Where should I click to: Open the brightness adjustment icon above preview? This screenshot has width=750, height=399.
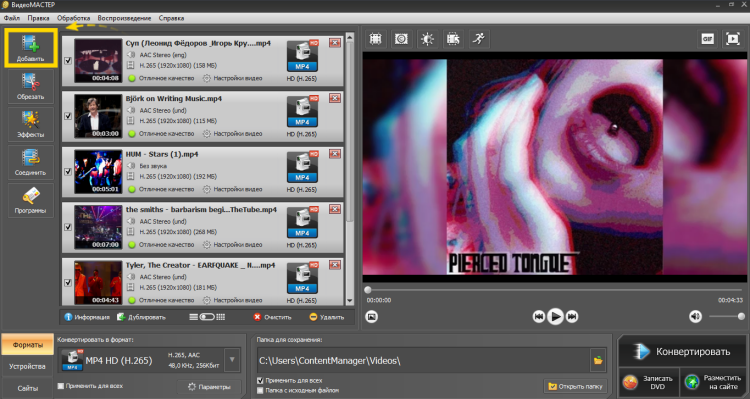tap(427, 39)
